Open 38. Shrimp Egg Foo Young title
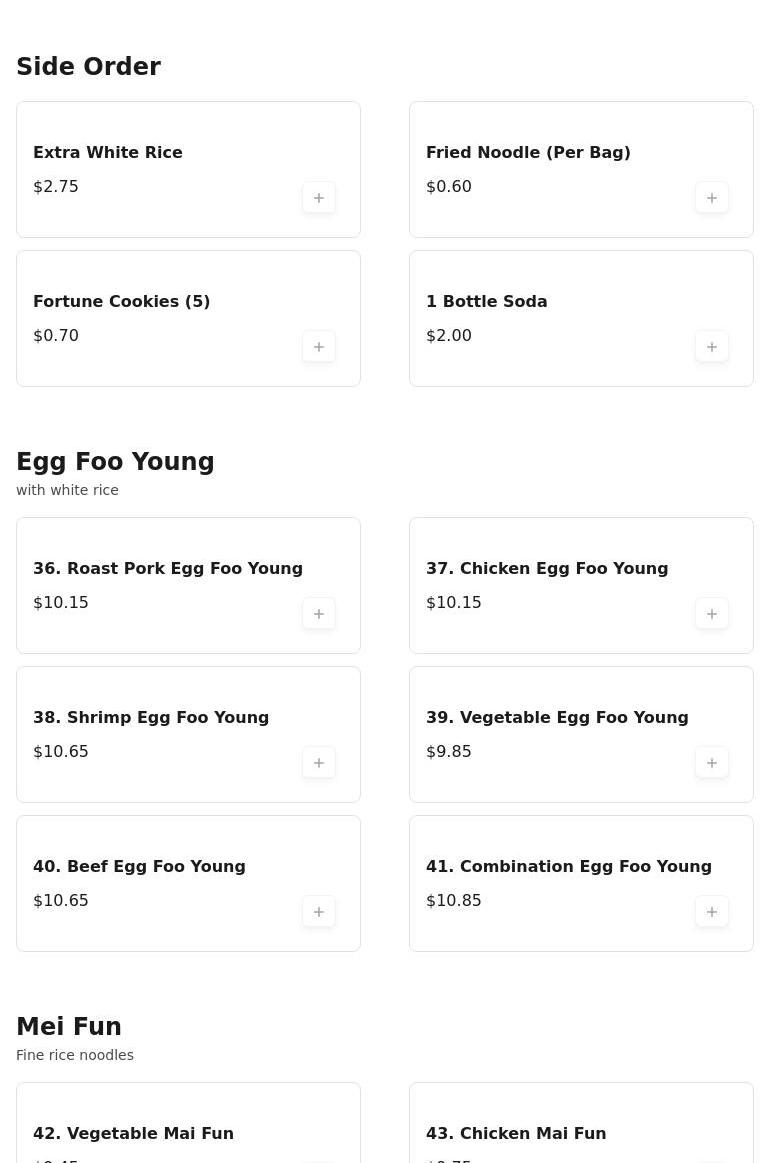Viewport: 770px width, 1163px height. tap(151, 718)
